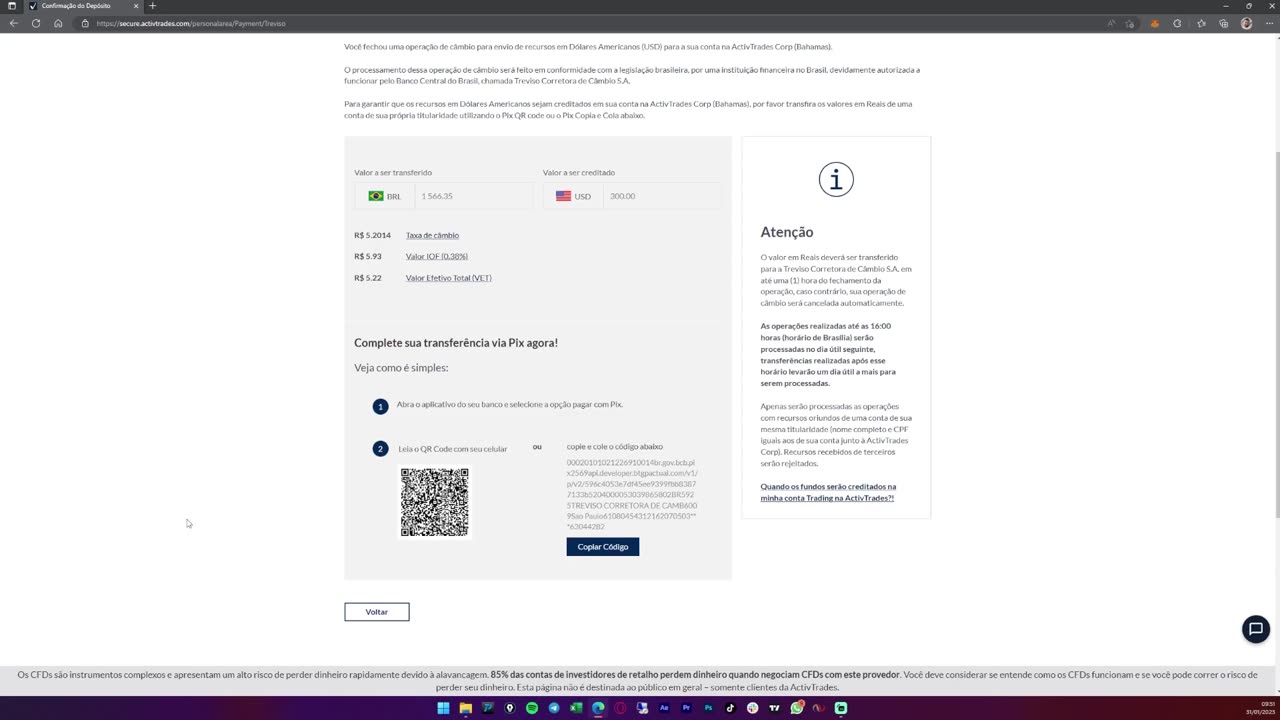The image size is (1280, 720).
Task: Click the Voltar button
Action: [377, 612]
